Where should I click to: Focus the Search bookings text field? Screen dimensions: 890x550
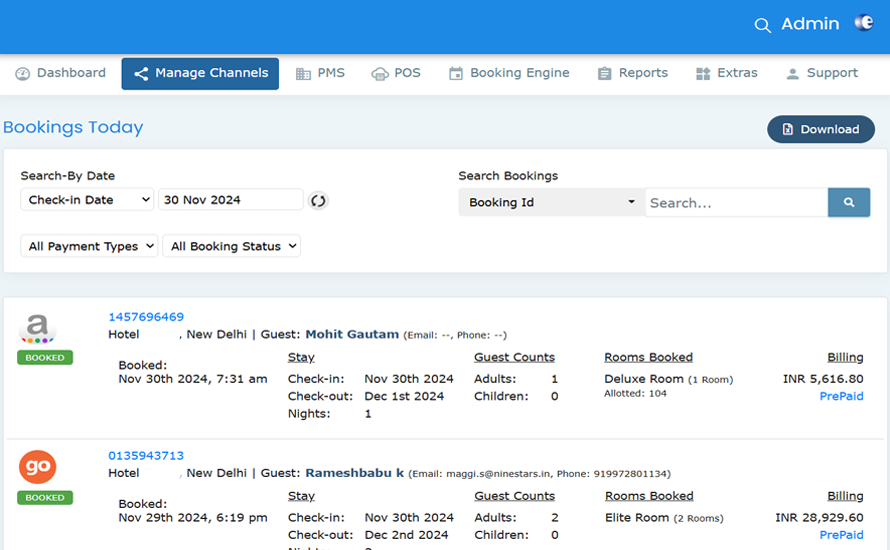[736, 202]
